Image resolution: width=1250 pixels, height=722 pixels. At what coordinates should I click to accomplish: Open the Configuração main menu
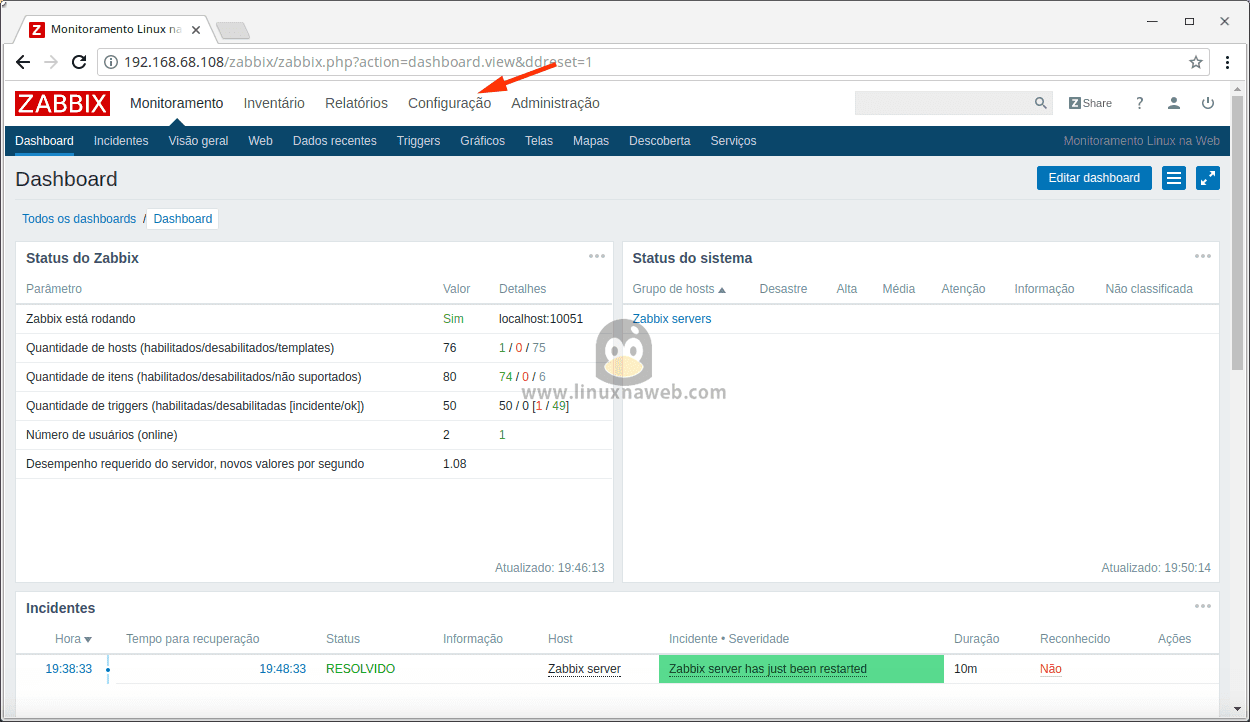point(450,103)
